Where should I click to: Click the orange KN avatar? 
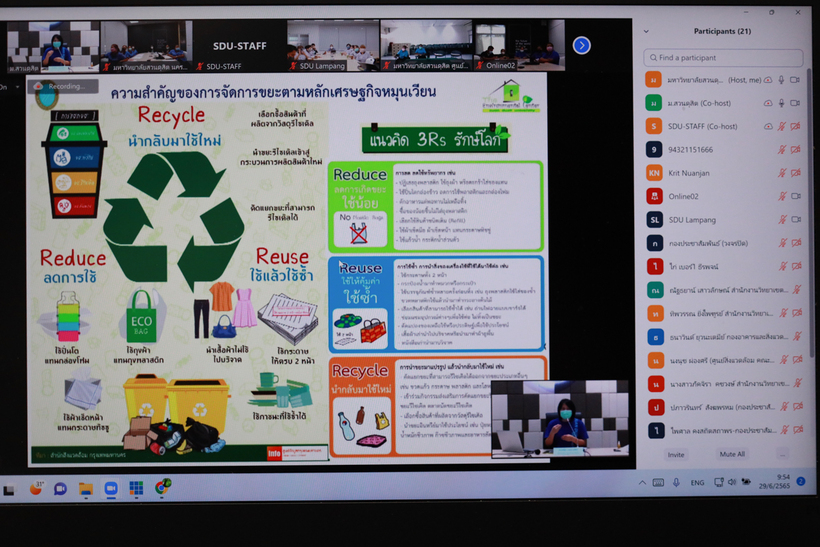[654, 173]
